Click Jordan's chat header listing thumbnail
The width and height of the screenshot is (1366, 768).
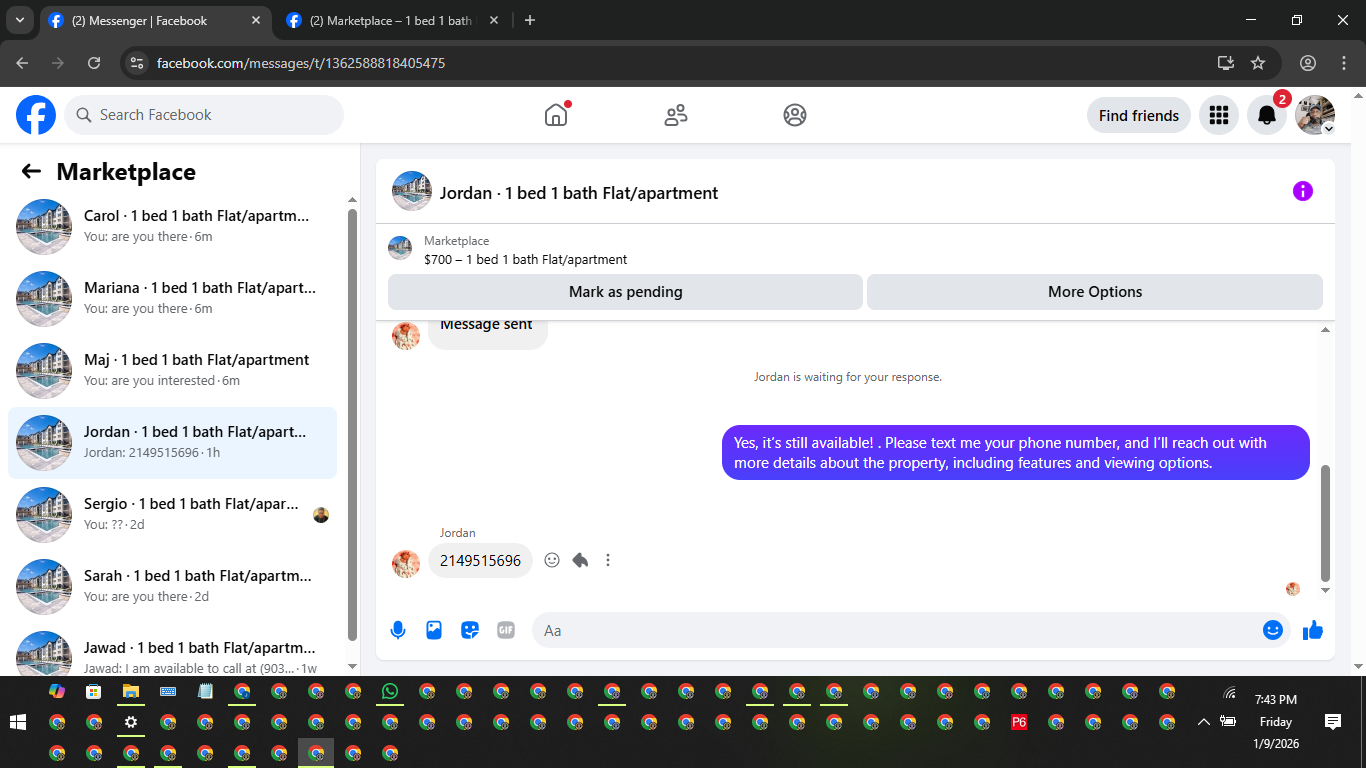(x=412, y=191)
